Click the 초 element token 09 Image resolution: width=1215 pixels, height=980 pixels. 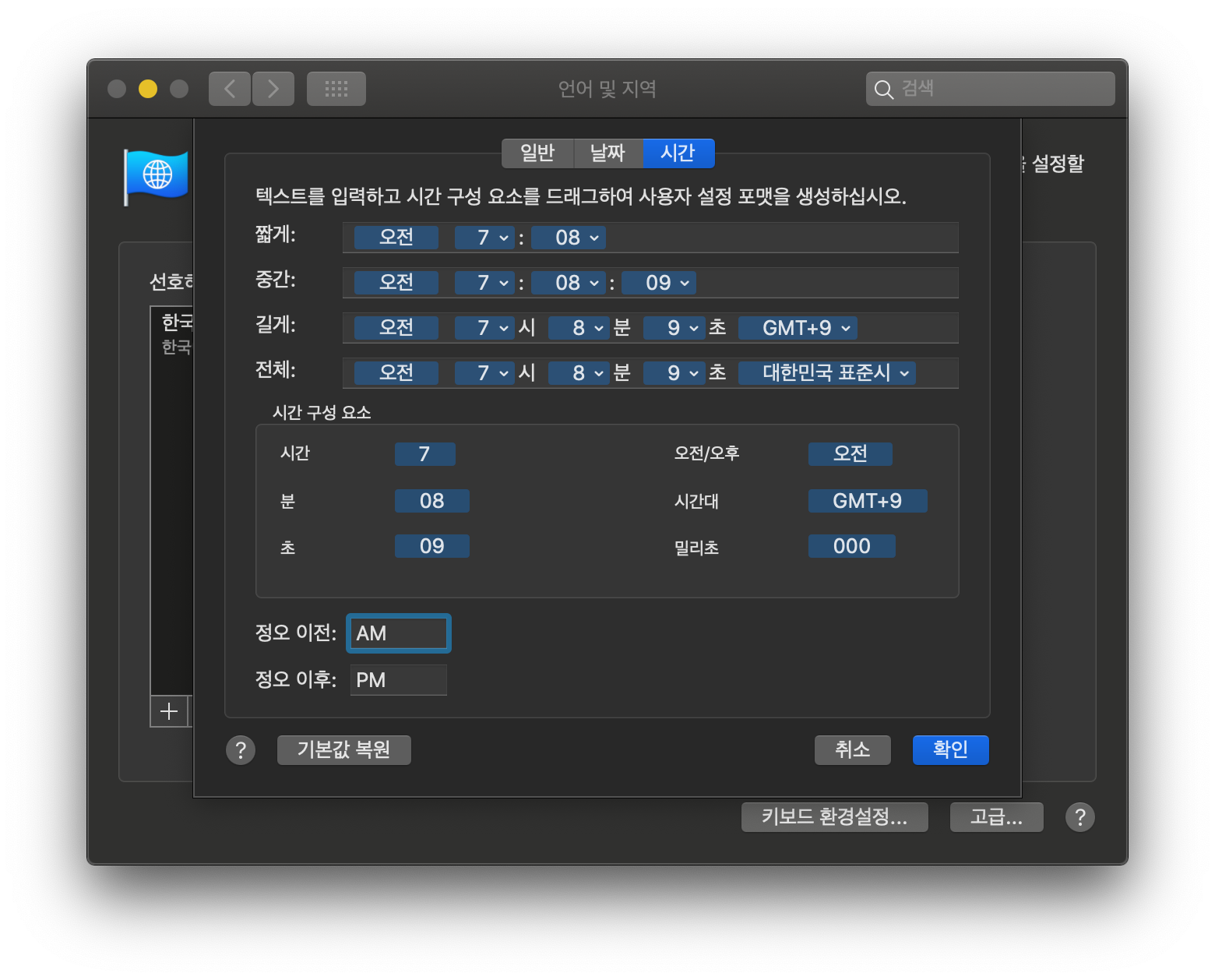[432, 546]
